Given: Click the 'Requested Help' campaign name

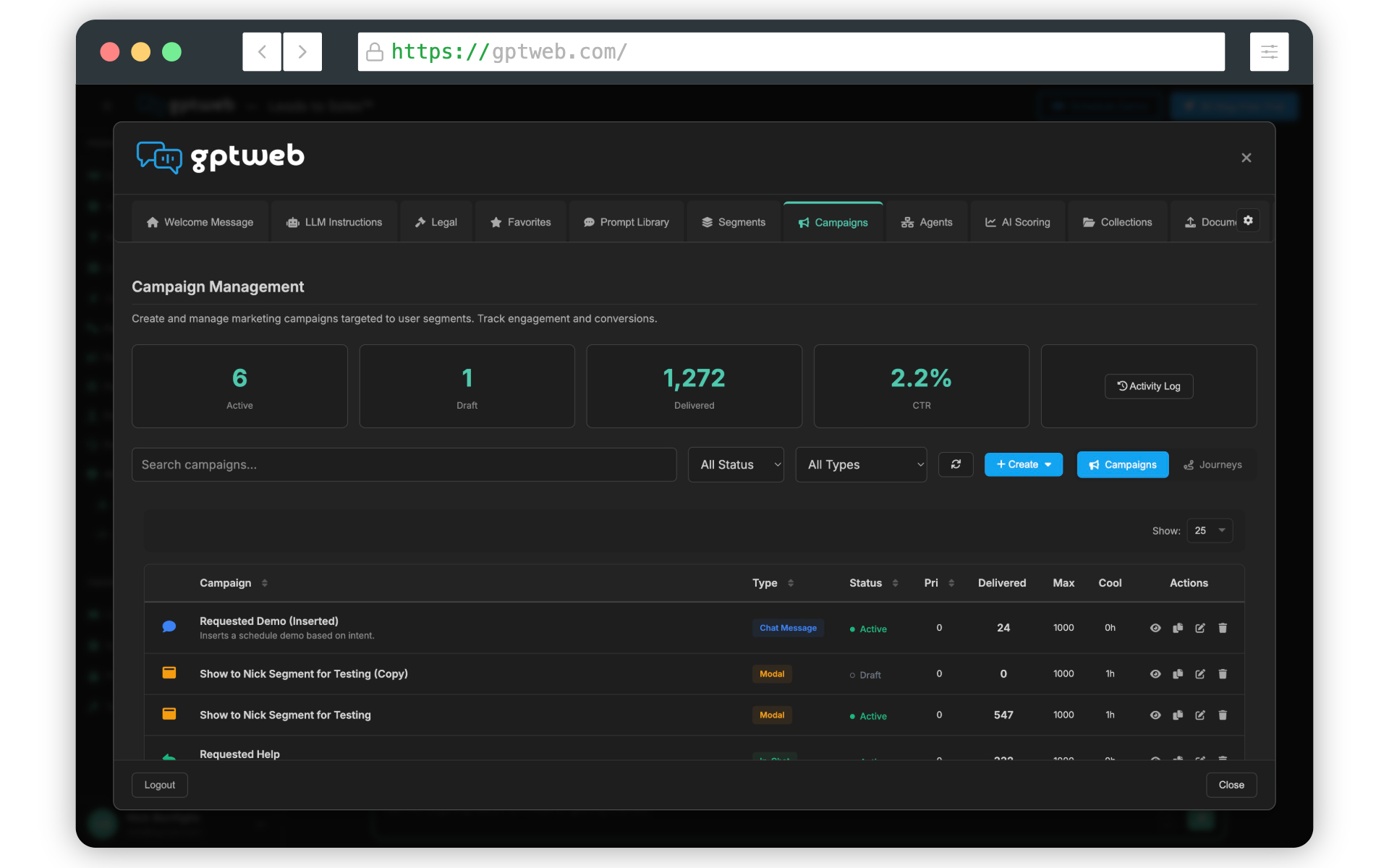Looking at the screenshot, I should point(239,754).
